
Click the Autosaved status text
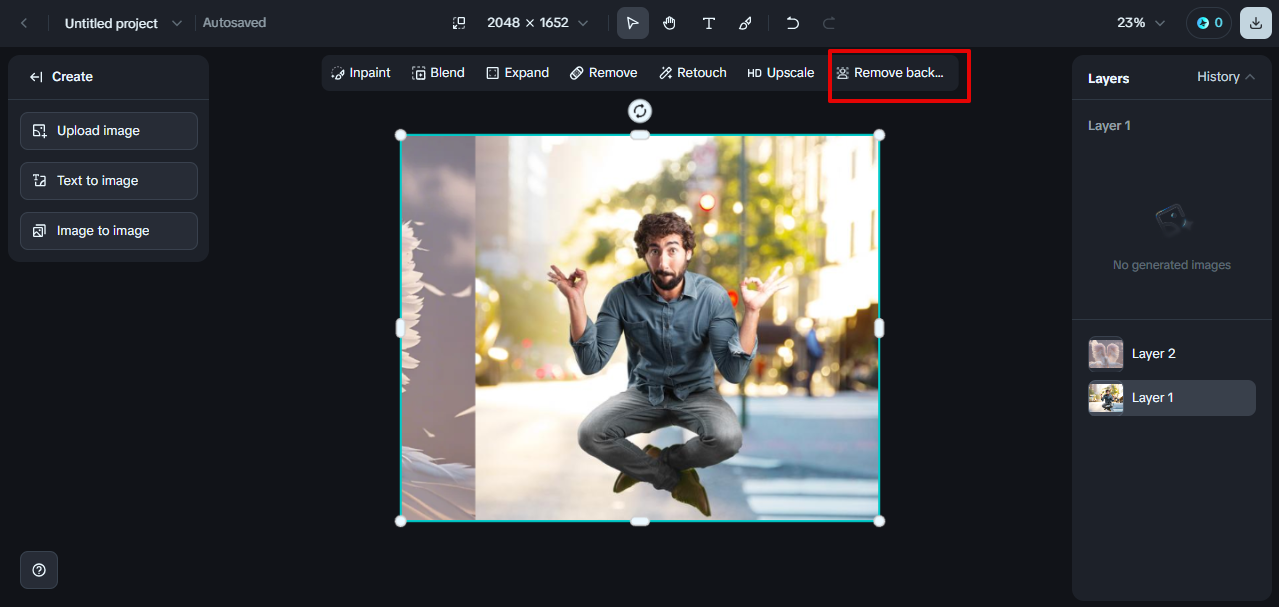click(235, 22)
